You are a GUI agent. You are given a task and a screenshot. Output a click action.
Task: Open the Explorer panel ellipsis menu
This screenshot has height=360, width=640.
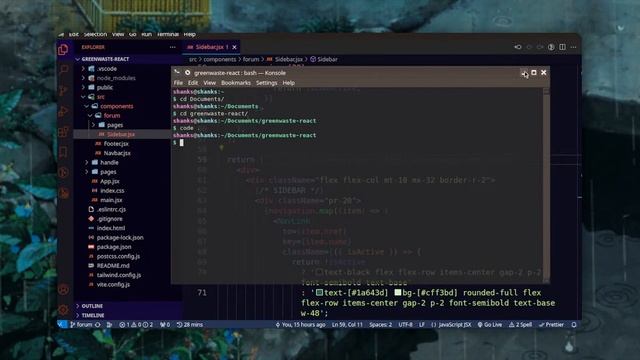[x=173, y=47]
